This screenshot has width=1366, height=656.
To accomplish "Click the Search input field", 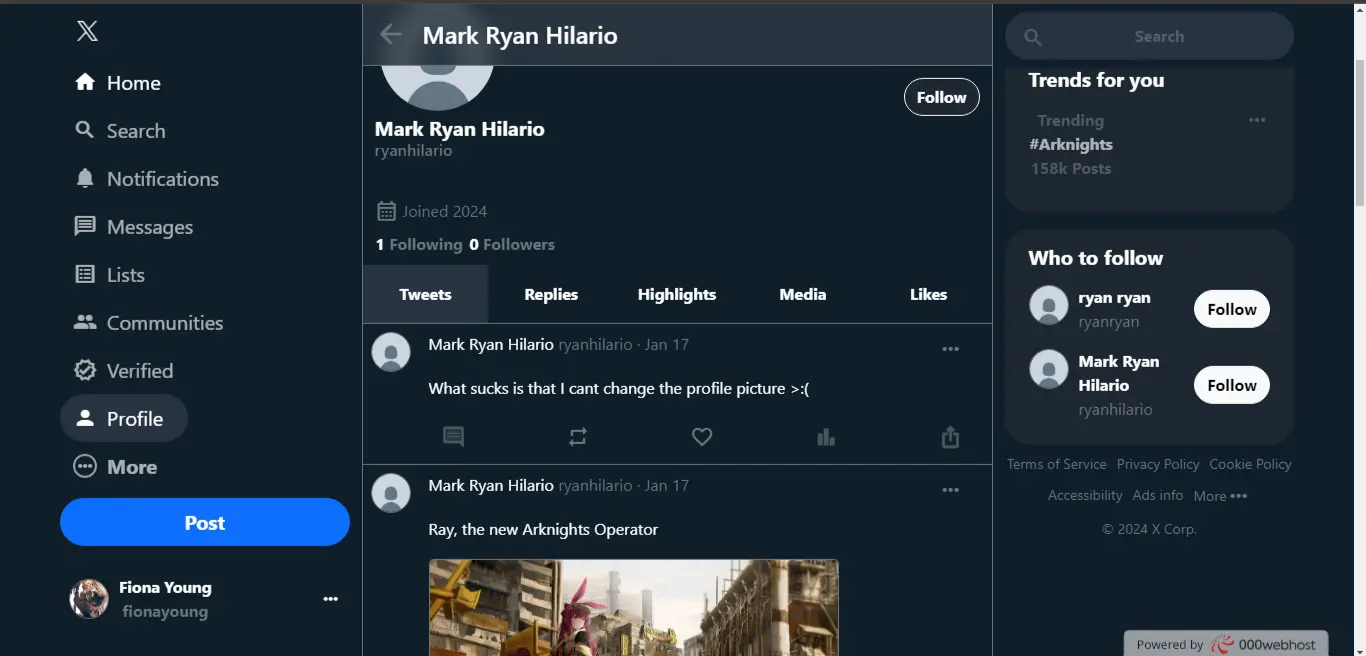I will pyautogui.click(x=1158, y=37).
